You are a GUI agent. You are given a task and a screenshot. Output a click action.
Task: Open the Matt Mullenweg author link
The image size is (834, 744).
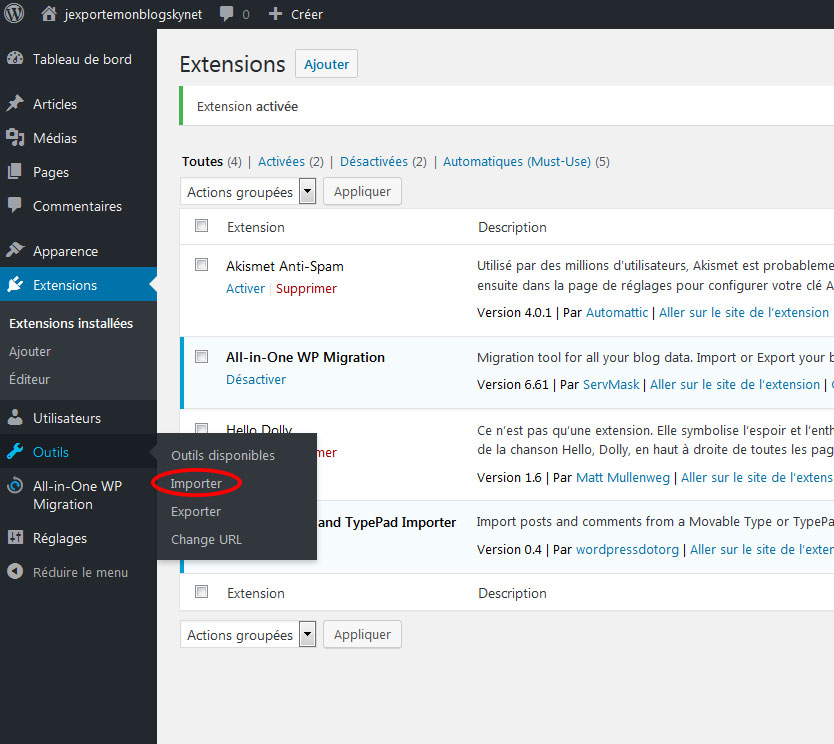click(623, 478)
